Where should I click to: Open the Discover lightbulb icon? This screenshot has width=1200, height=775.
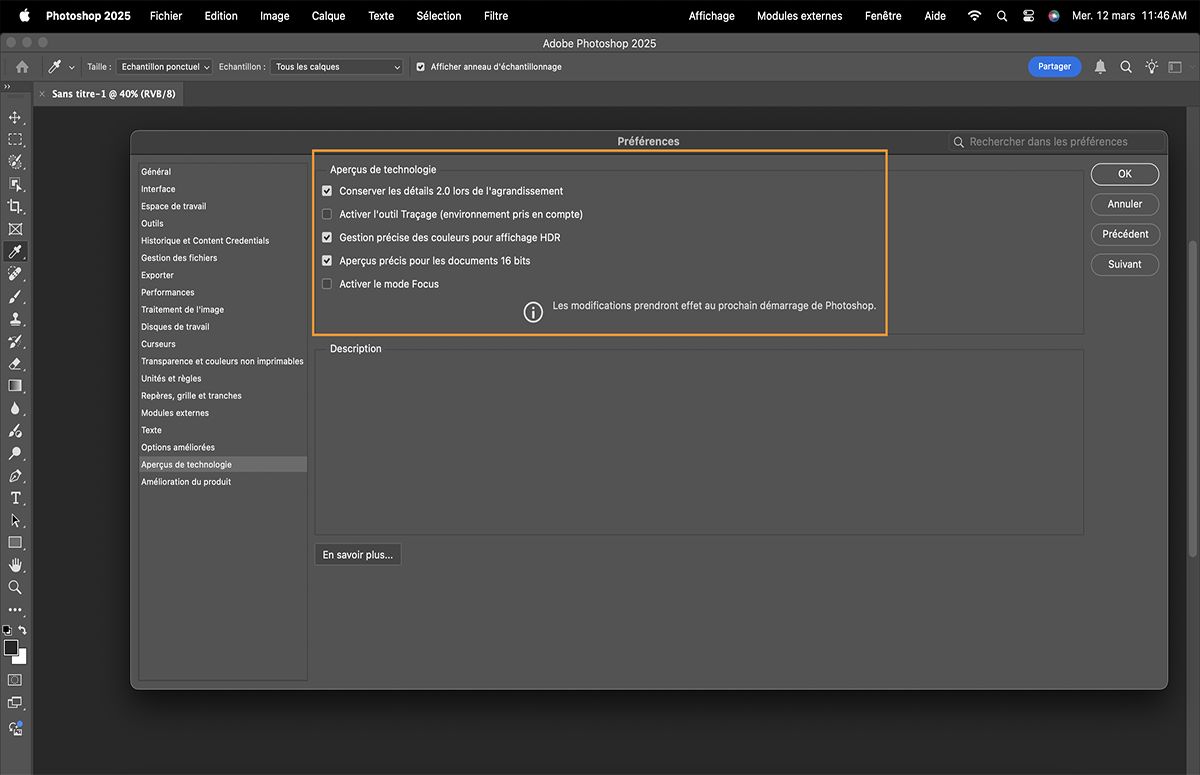(1152, 67)
